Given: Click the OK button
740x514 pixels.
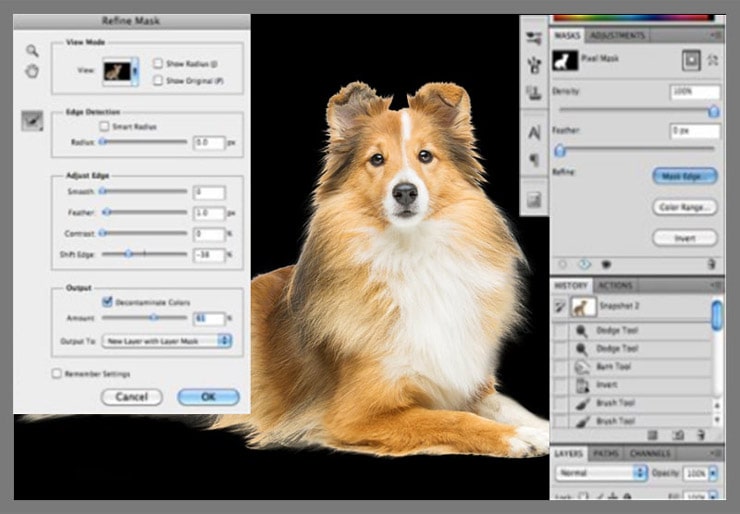Looking at the screenshot, I should pyautogui.click(x=208, y=397).
